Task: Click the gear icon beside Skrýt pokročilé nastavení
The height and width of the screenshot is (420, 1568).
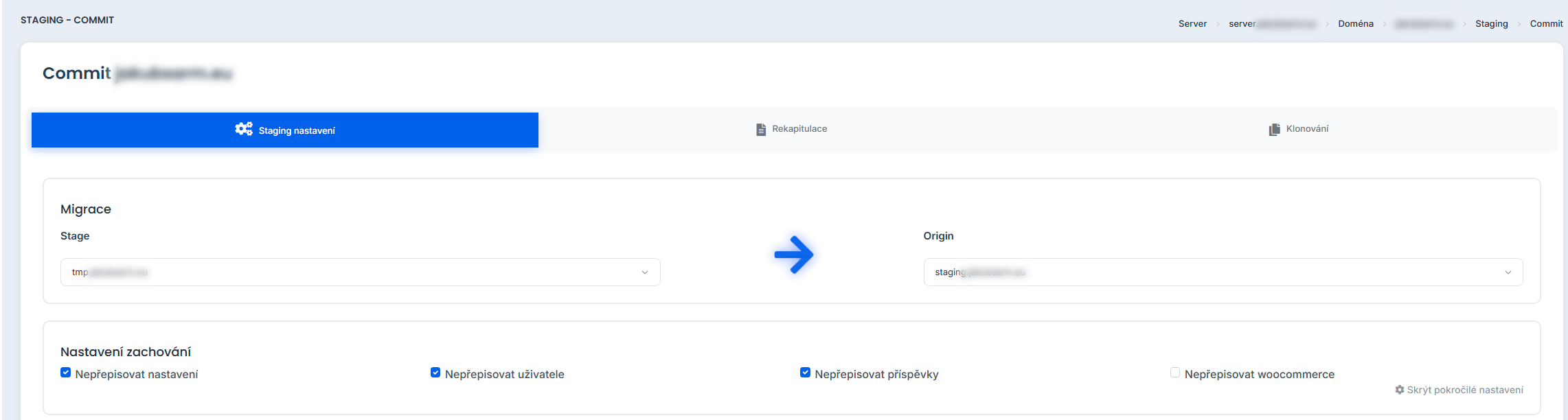Action: pos(1399,390)
